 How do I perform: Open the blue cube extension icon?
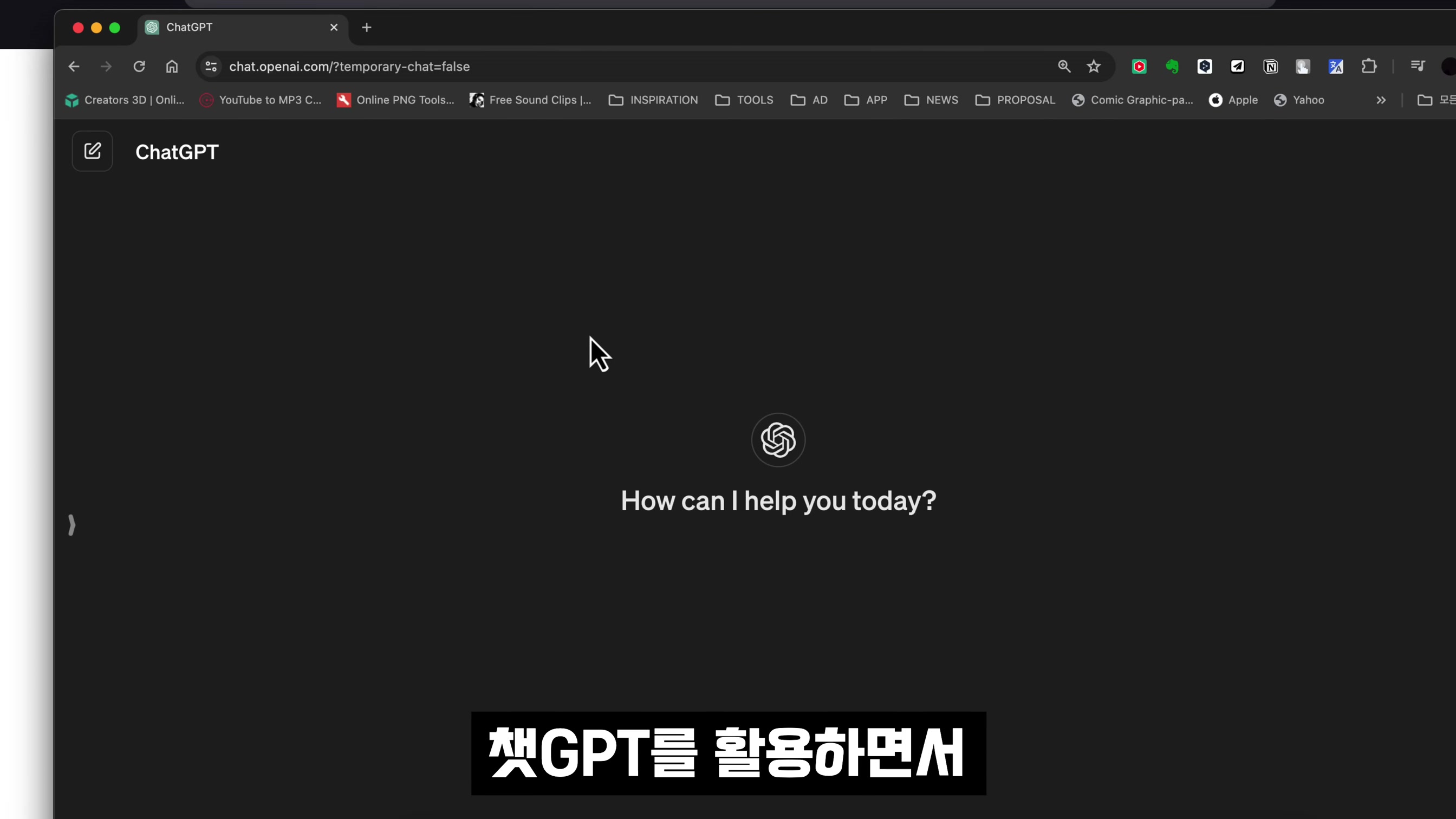(1205, 67)
